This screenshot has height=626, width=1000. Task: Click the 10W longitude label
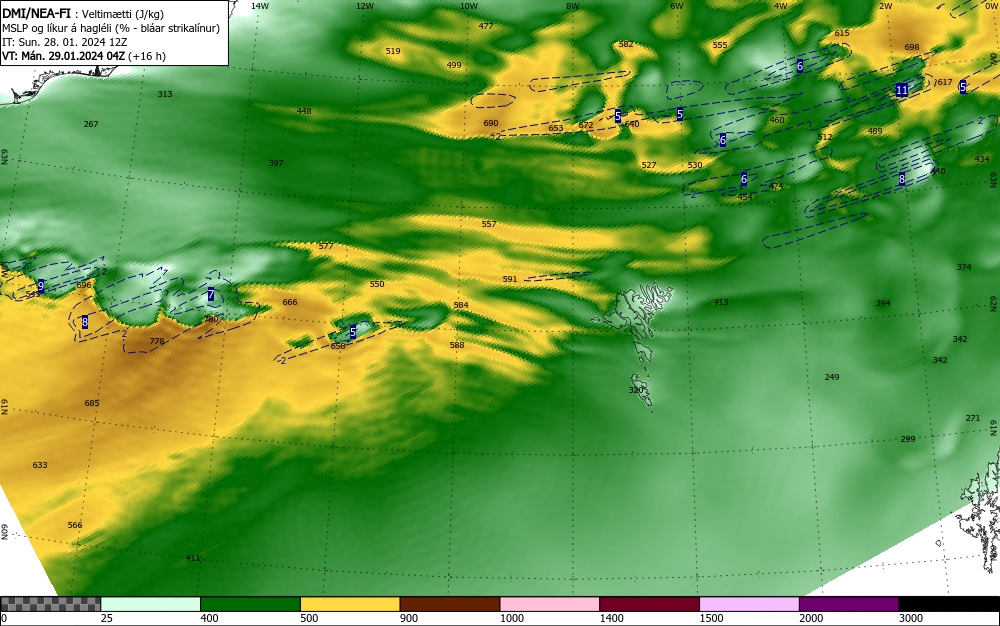point(469,6)
